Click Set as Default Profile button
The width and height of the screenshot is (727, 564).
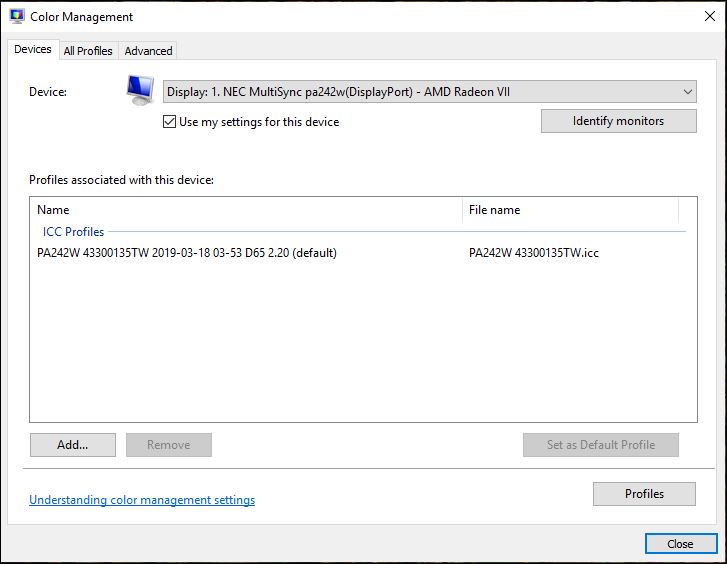[x=601, y=445]
